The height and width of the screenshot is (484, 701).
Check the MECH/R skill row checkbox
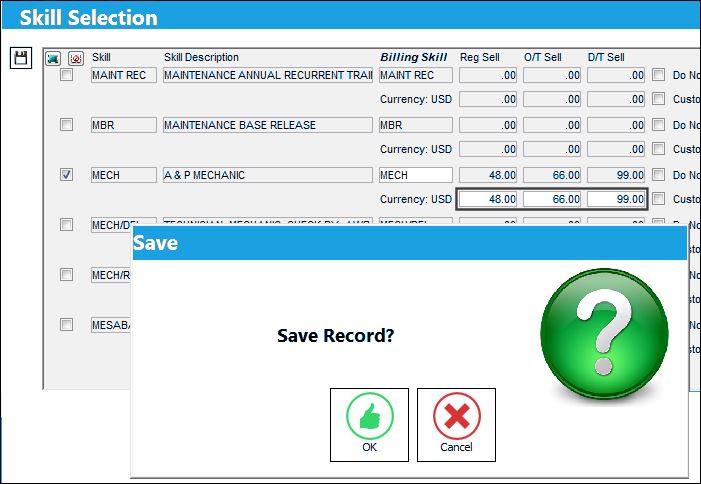67,274
